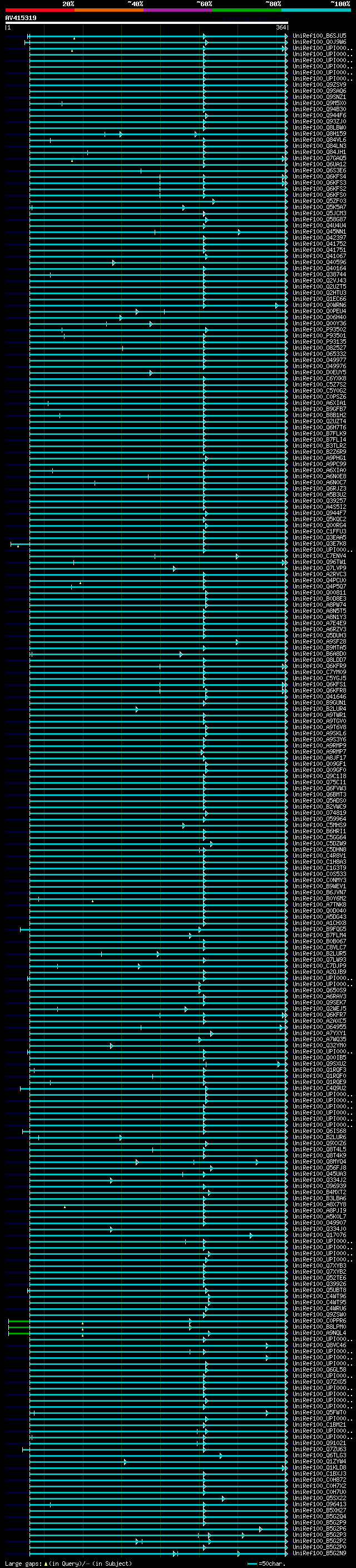This screenshot has height=1568, width=356.
Task: Click label UniRef100_Q5ZF03
Action: (x=319, y=201)
